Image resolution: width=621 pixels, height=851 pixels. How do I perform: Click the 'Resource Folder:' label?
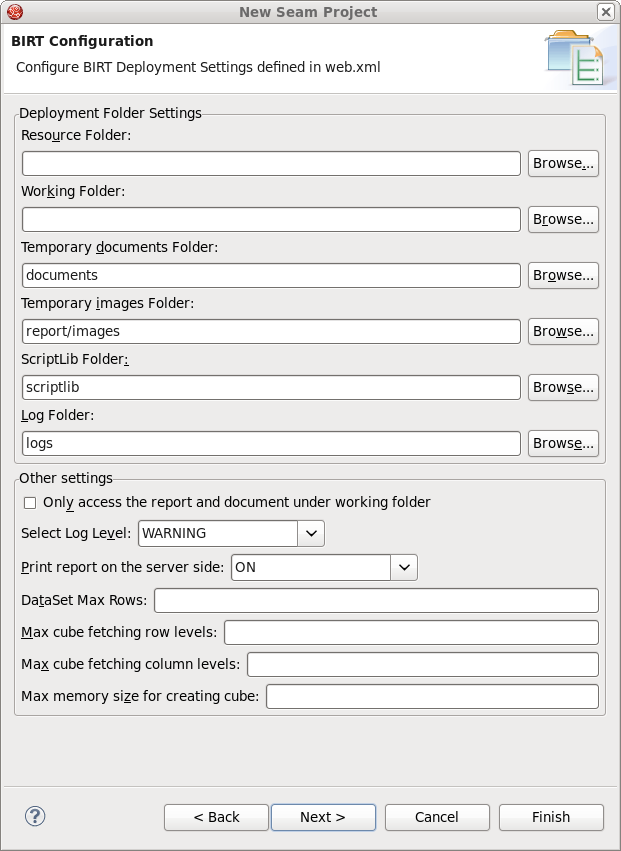(x=76, y=135)
